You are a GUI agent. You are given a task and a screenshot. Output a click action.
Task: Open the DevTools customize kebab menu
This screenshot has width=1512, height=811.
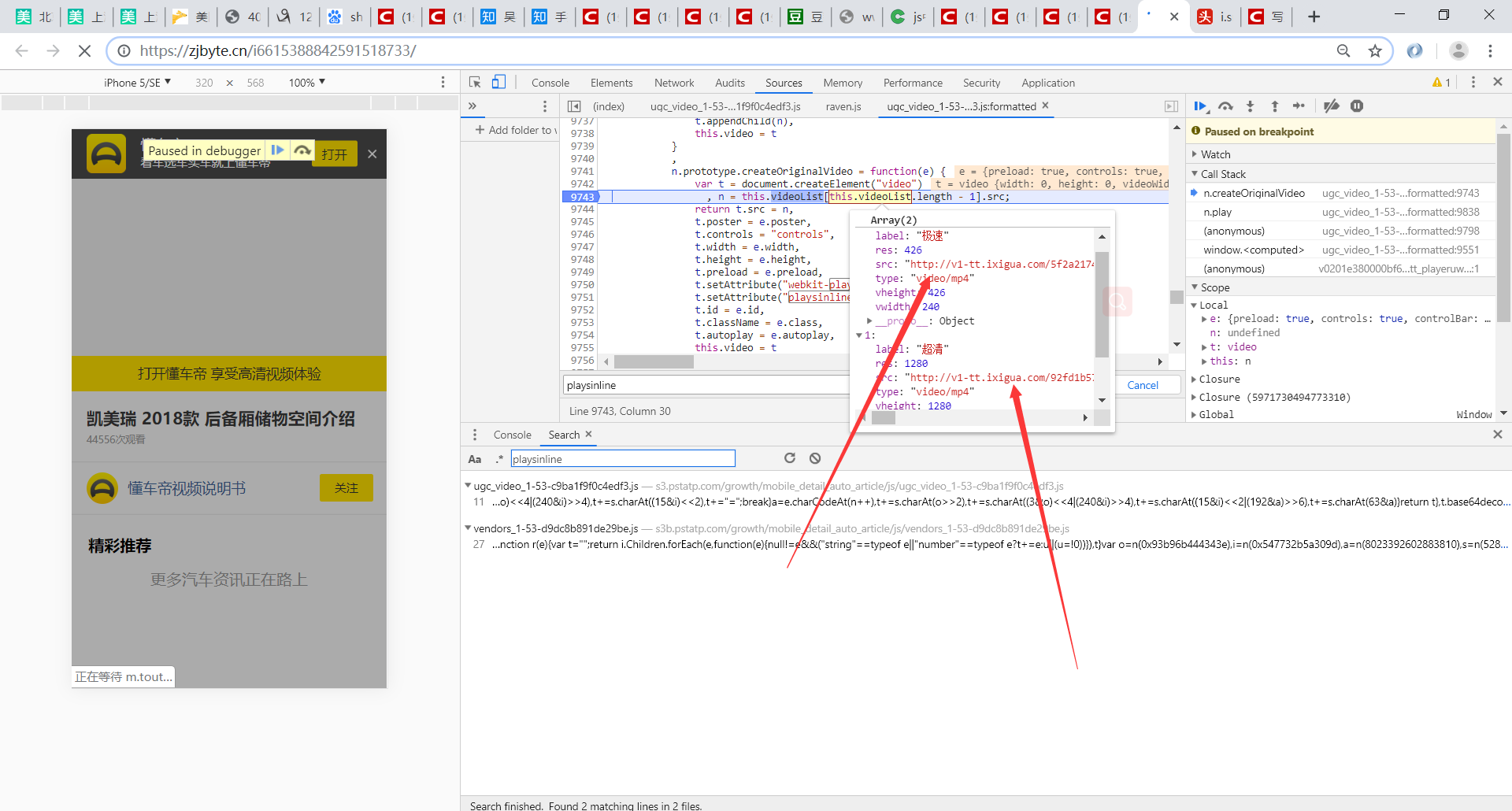pos(1473,82)
